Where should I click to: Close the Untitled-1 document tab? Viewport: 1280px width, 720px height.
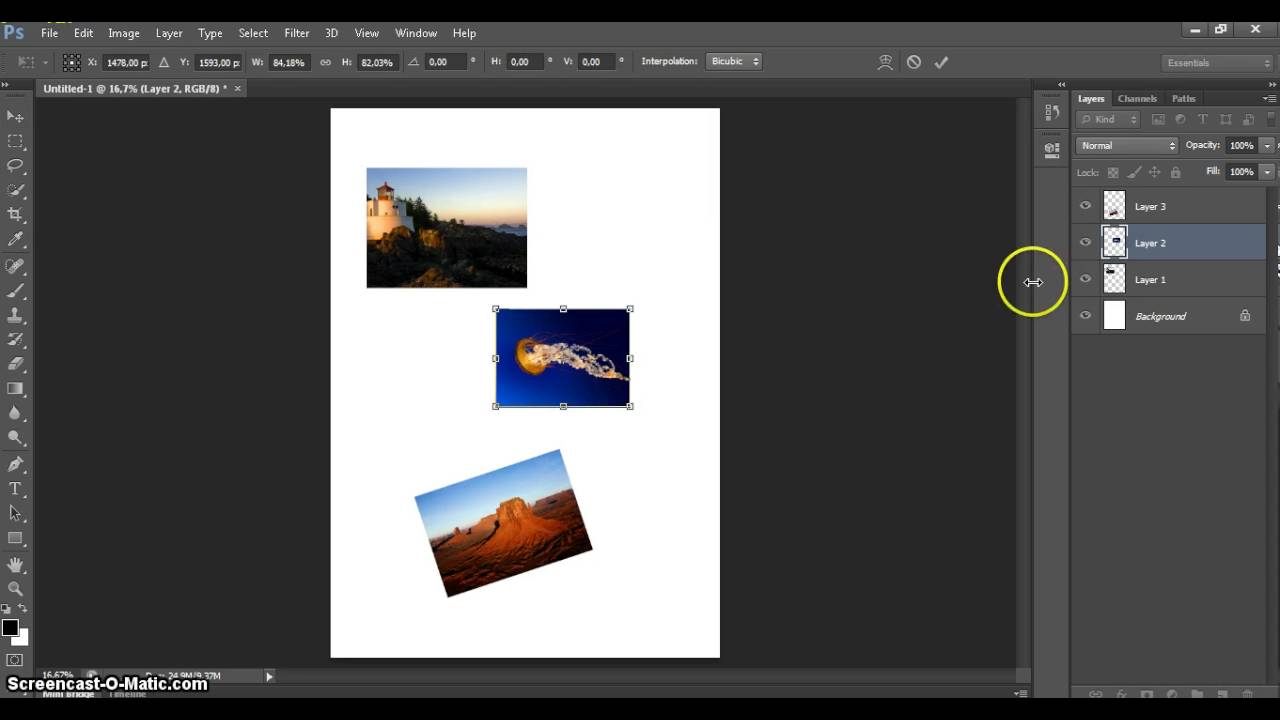pyautogui.click(x=237, y=88)
